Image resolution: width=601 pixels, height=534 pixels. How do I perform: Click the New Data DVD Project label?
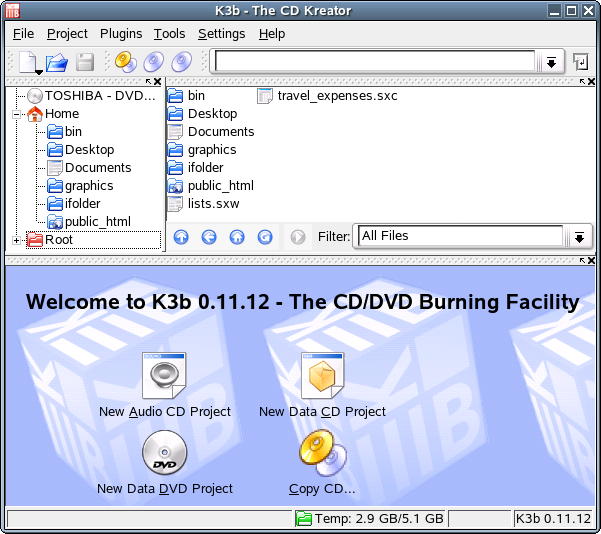point(165,489)
